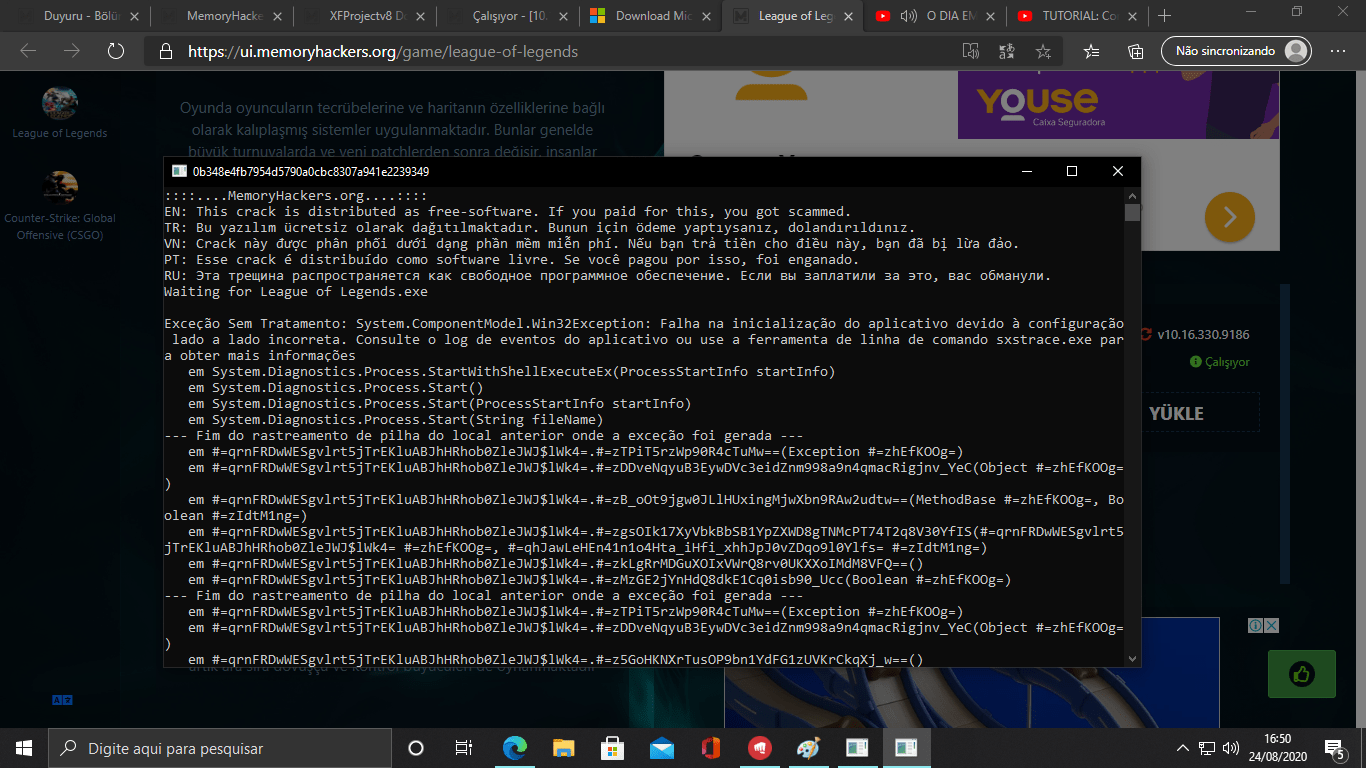
Task: View site info via the address bar padlock
Action: tap(166, 52)
